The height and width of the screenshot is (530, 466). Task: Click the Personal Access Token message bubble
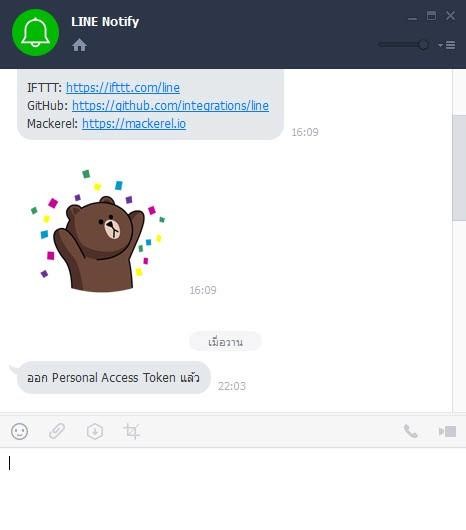tap(114, 378)
